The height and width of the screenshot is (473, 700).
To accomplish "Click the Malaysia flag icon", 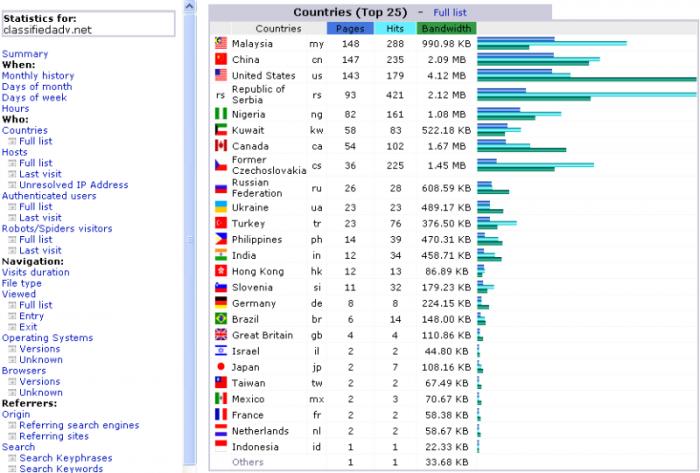I will 221,43.
